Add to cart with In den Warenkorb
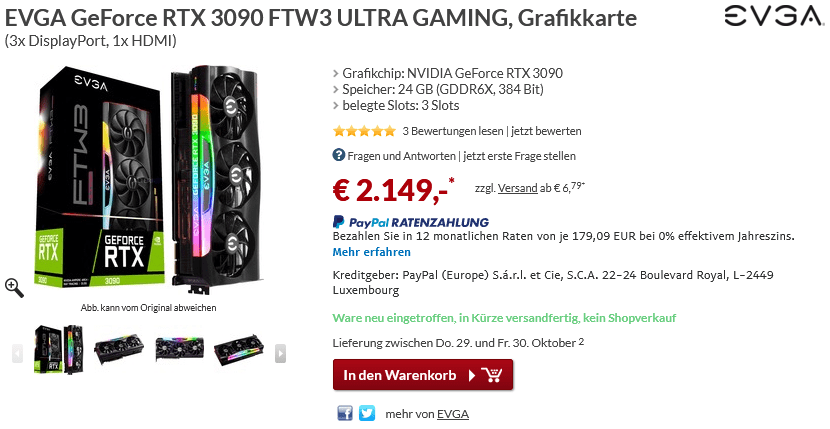This screenshot has height=429, width=830. pos(423,375)
